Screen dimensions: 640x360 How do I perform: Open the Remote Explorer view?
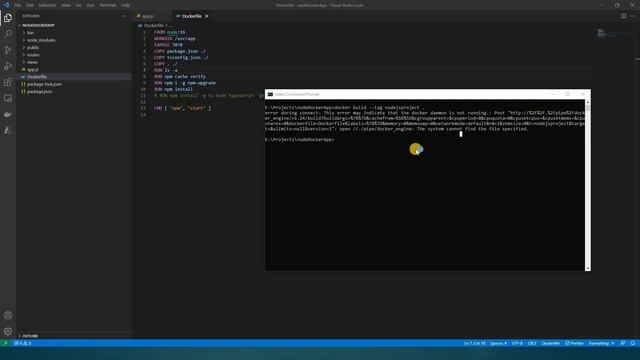[8, 98]
